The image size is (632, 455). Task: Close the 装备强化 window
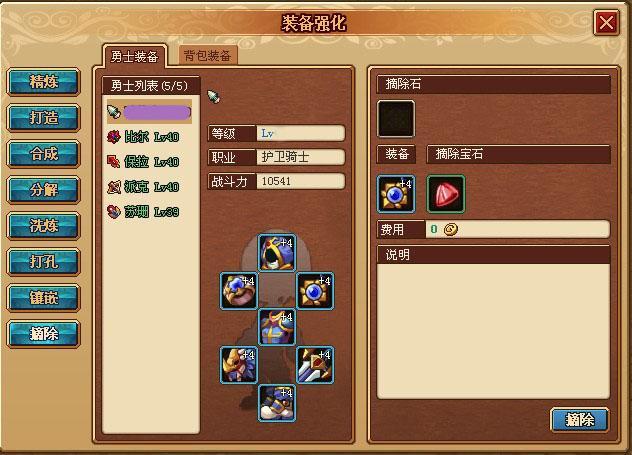point(606,23)
